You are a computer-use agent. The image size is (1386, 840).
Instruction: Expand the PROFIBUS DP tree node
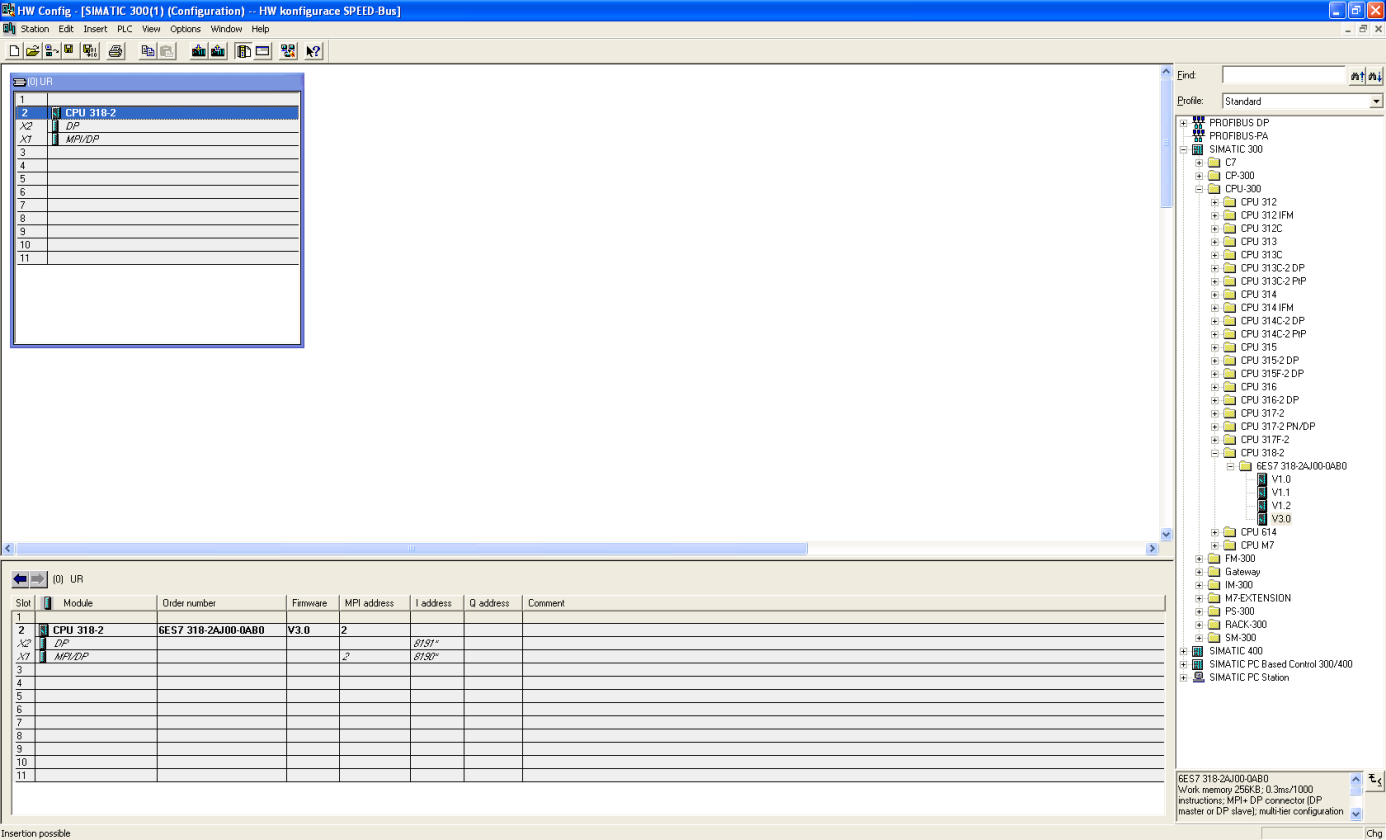click(1184, 123)
